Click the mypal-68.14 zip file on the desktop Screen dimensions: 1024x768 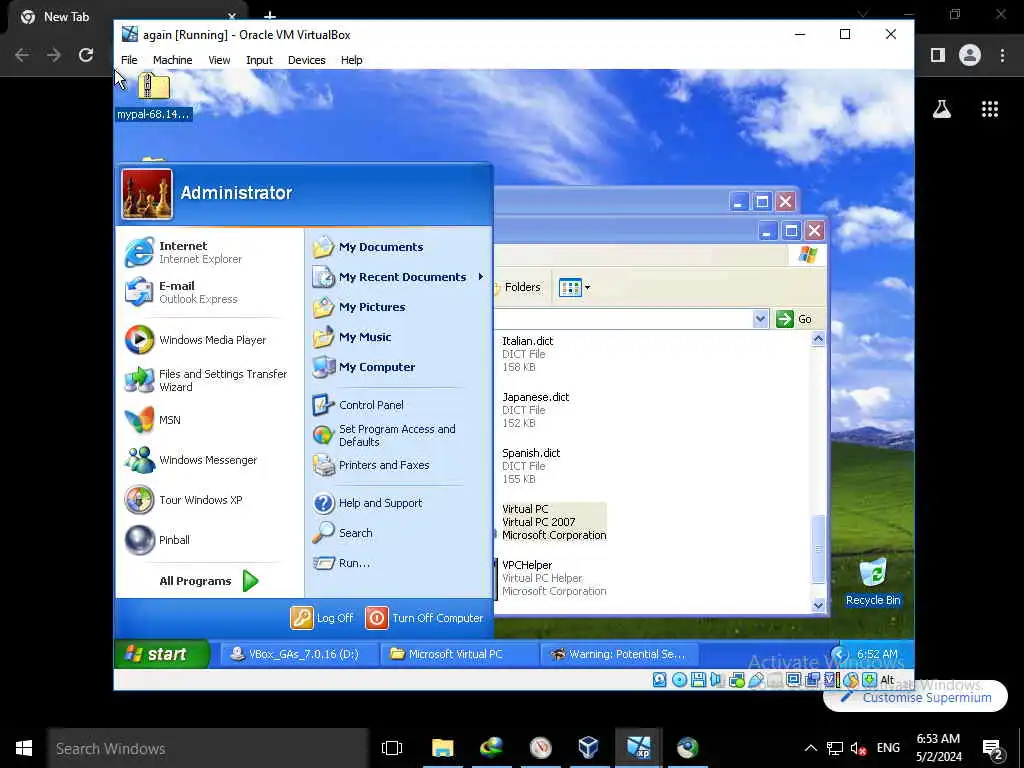point(153,97)
